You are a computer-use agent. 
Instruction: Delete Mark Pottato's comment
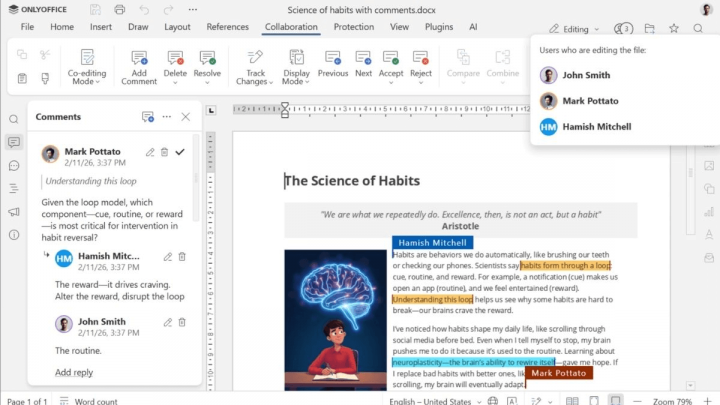coord(164,152)
